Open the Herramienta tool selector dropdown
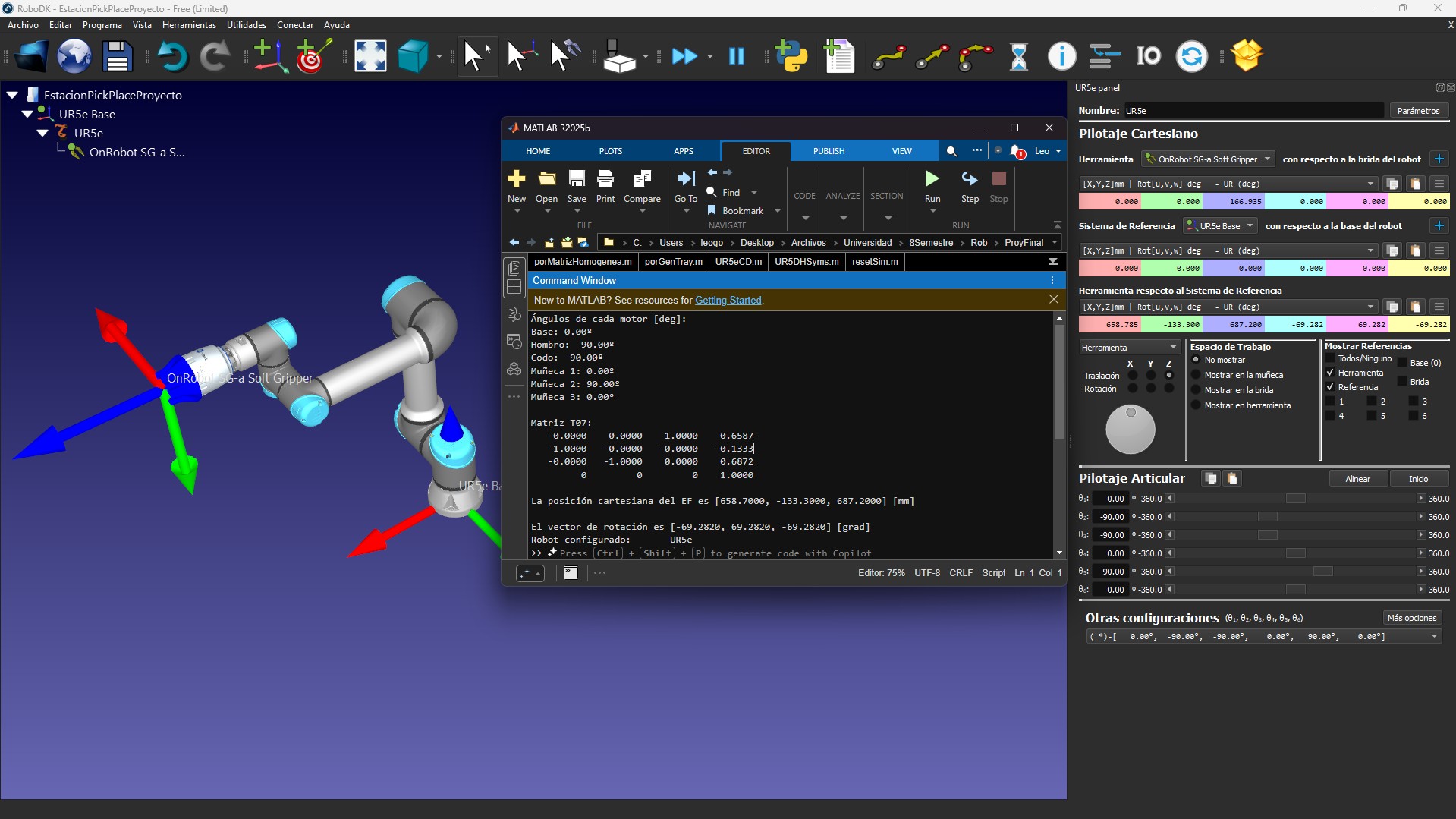1456x819 pixels. 1209,159
